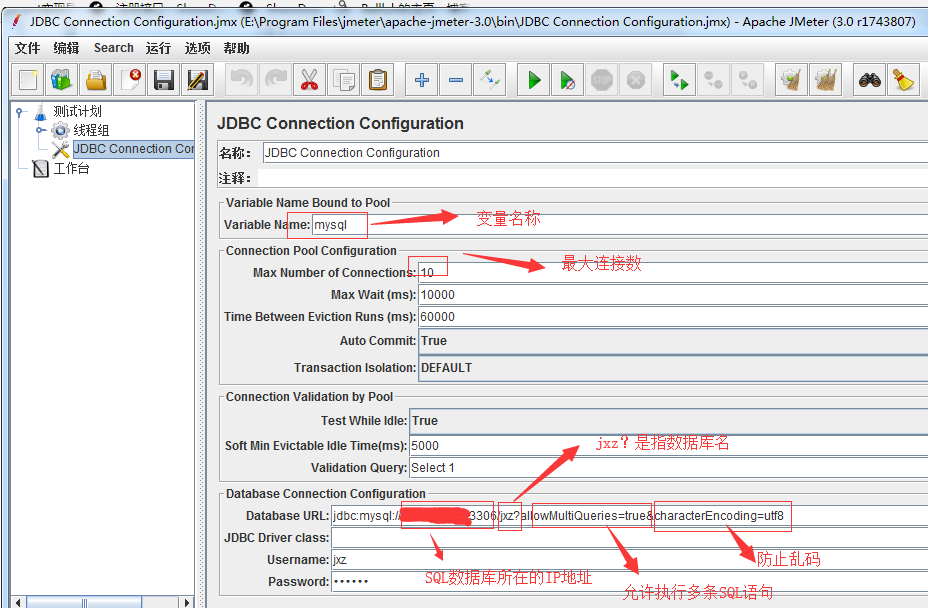Open the Search menu
Screen dimensions: 928x608
114,48
